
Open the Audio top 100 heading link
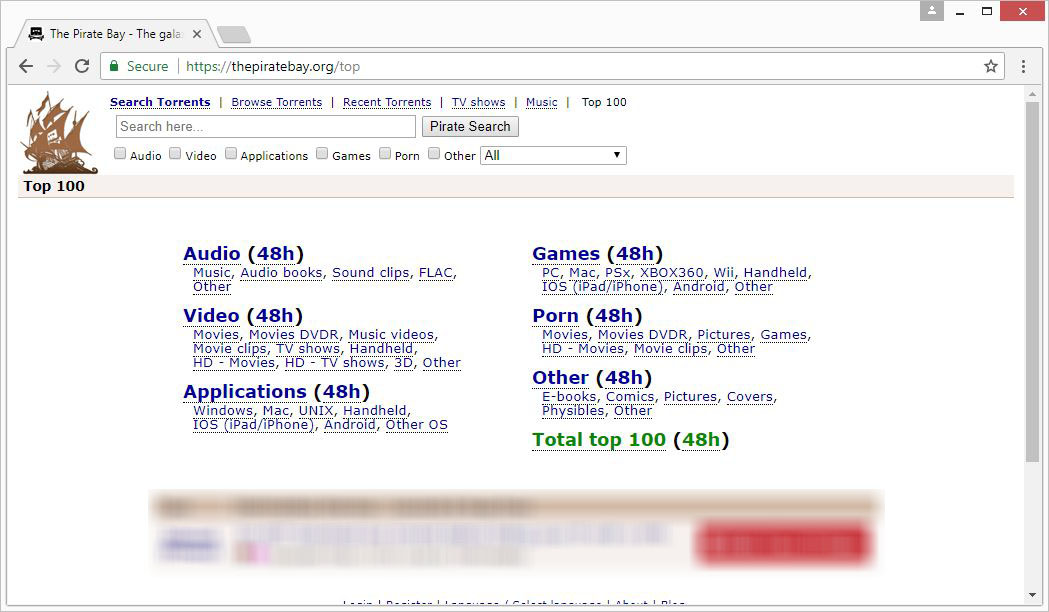[211, 253]
